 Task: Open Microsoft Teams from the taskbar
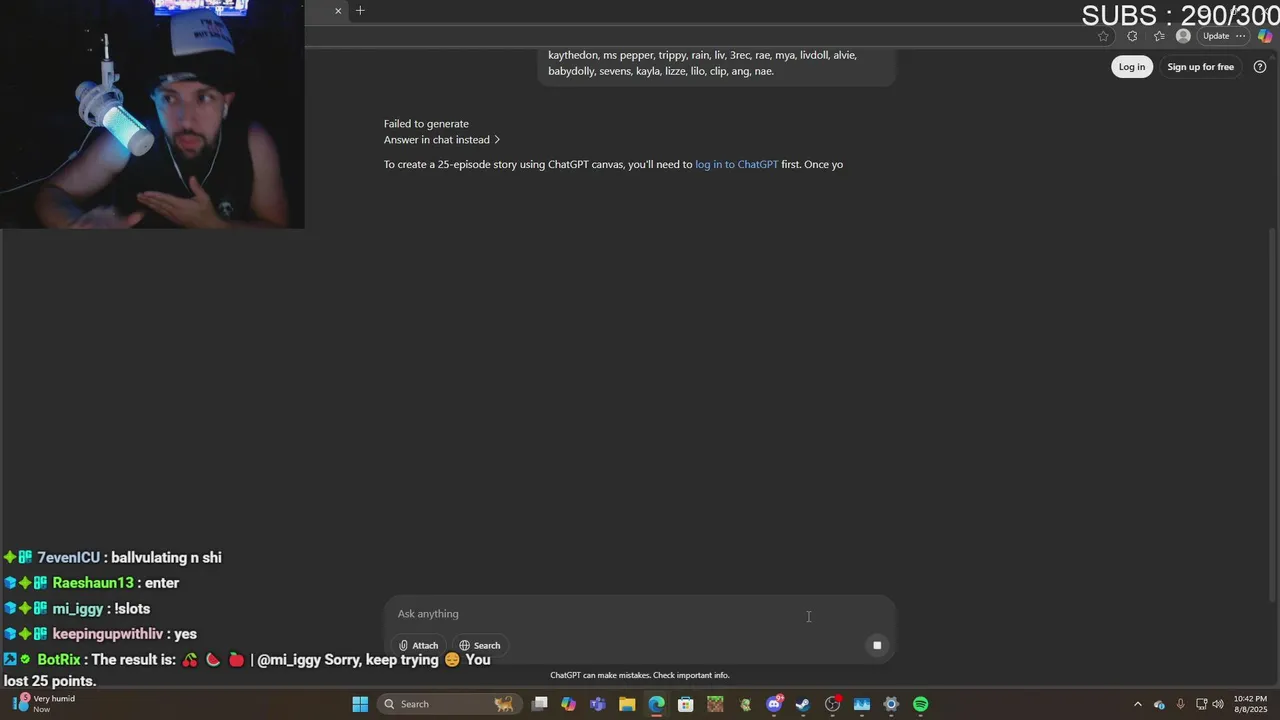[598, 704]
